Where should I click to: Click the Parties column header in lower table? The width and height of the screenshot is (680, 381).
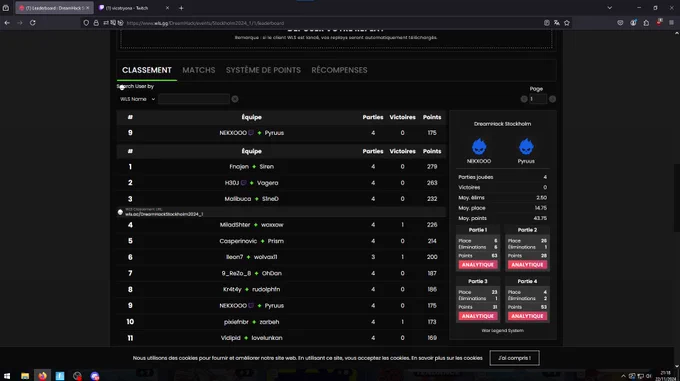tap(373, 151)
